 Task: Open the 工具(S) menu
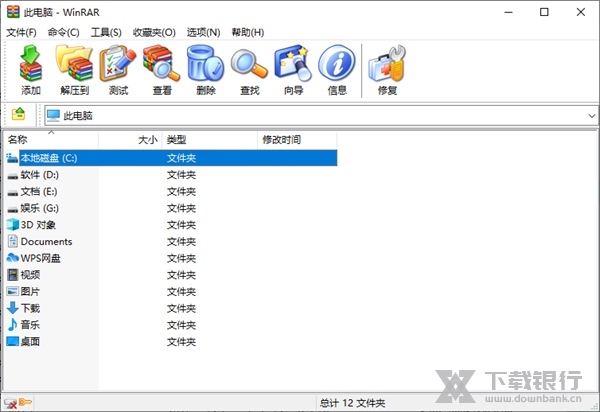[x=106, y=33]
